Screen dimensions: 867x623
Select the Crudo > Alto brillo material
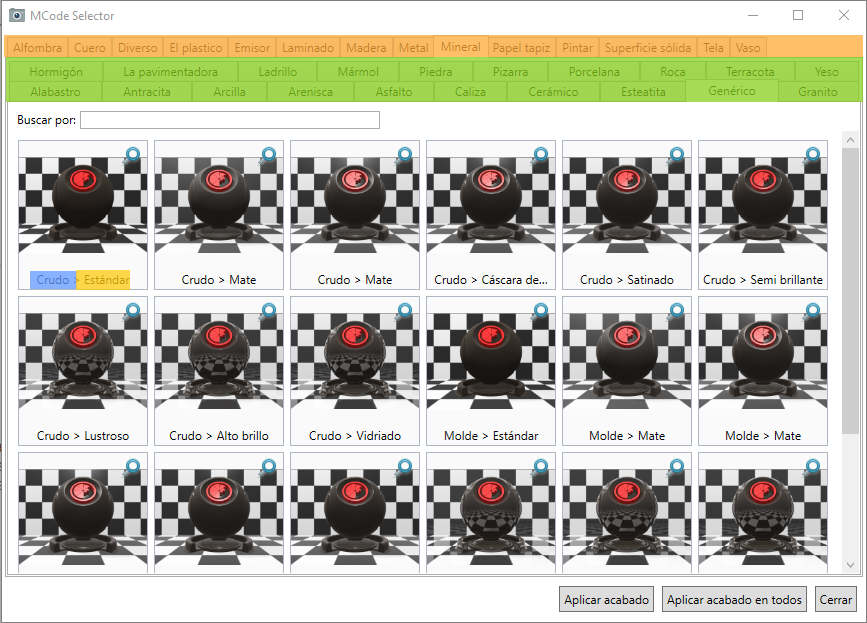[219, 371]
